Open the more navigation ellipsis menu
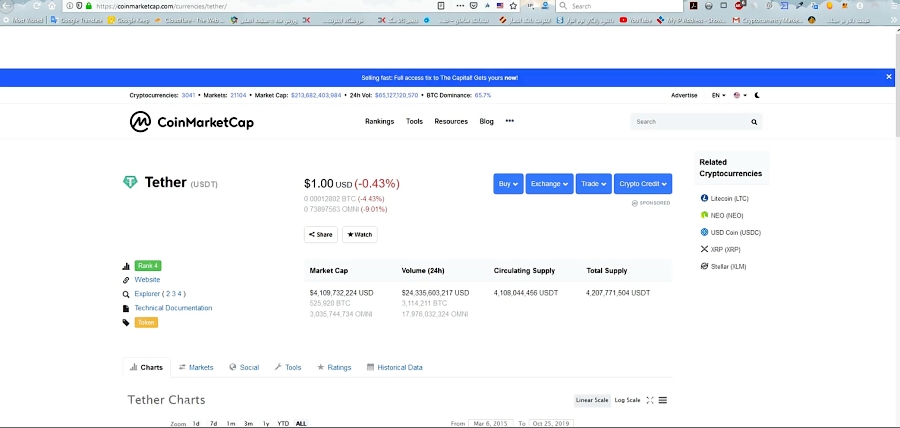The image size is (900, 428). point(510,121)
